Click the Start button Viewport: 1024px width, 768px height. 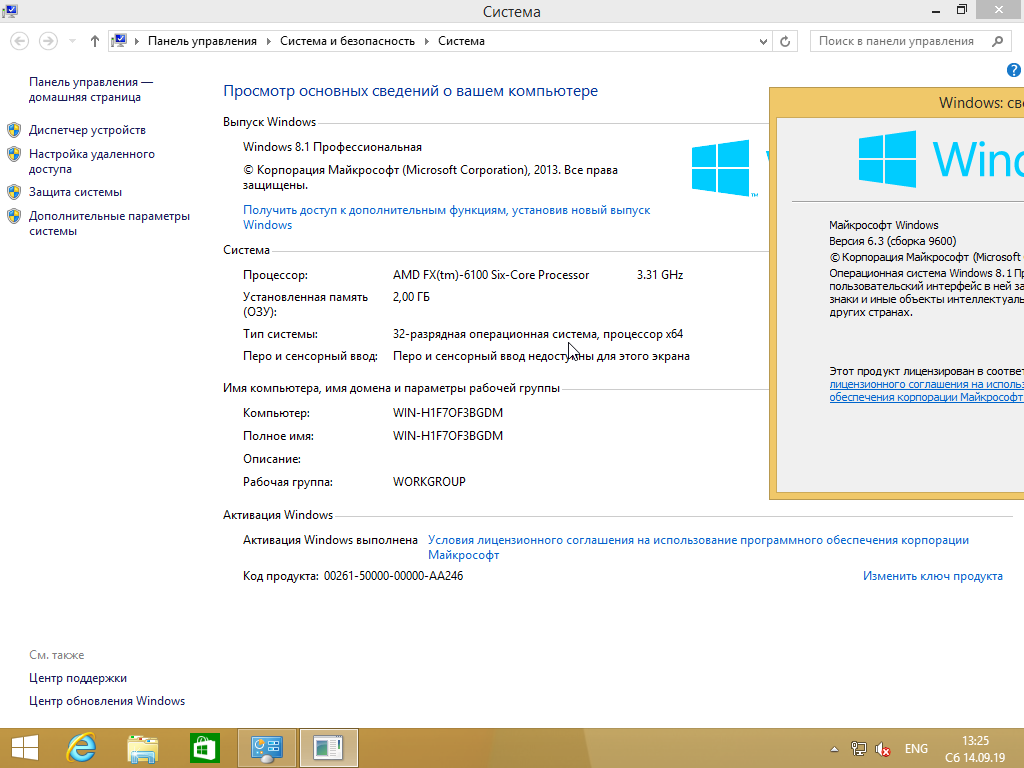(24, 748)
